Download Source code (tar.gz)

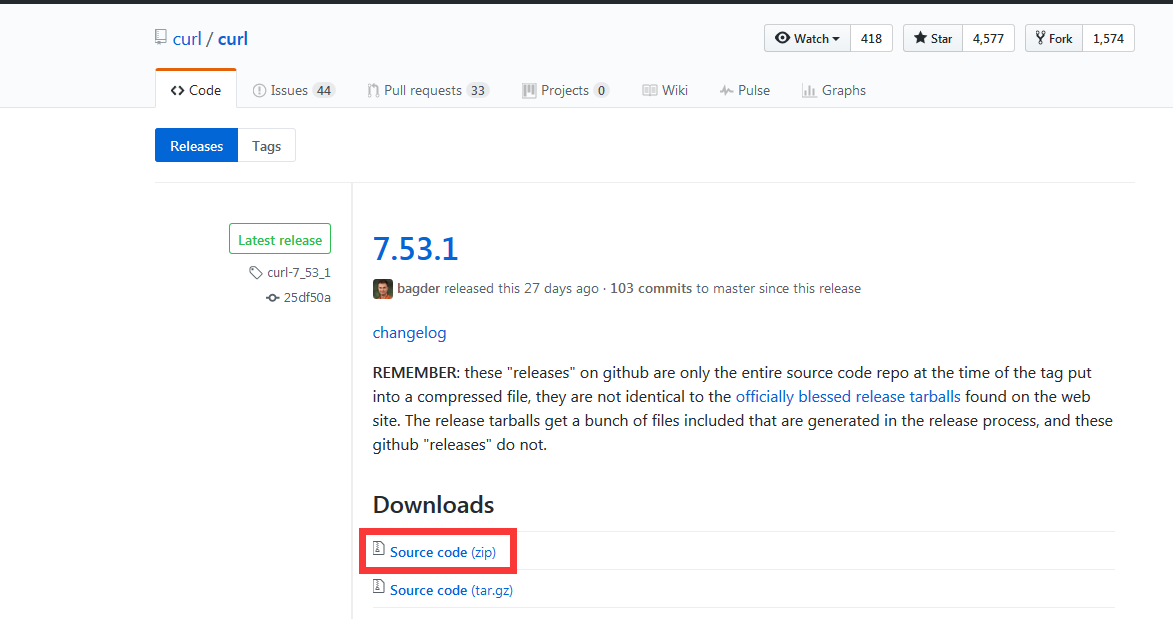pos(451,590)
